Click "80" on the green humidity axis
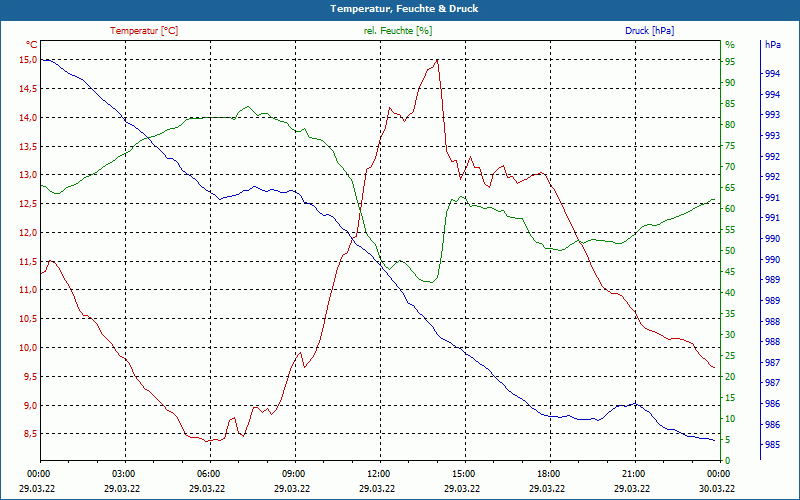The width and height of the screenshot is (800, 500). pyautogui.click(x=730, y=124)
